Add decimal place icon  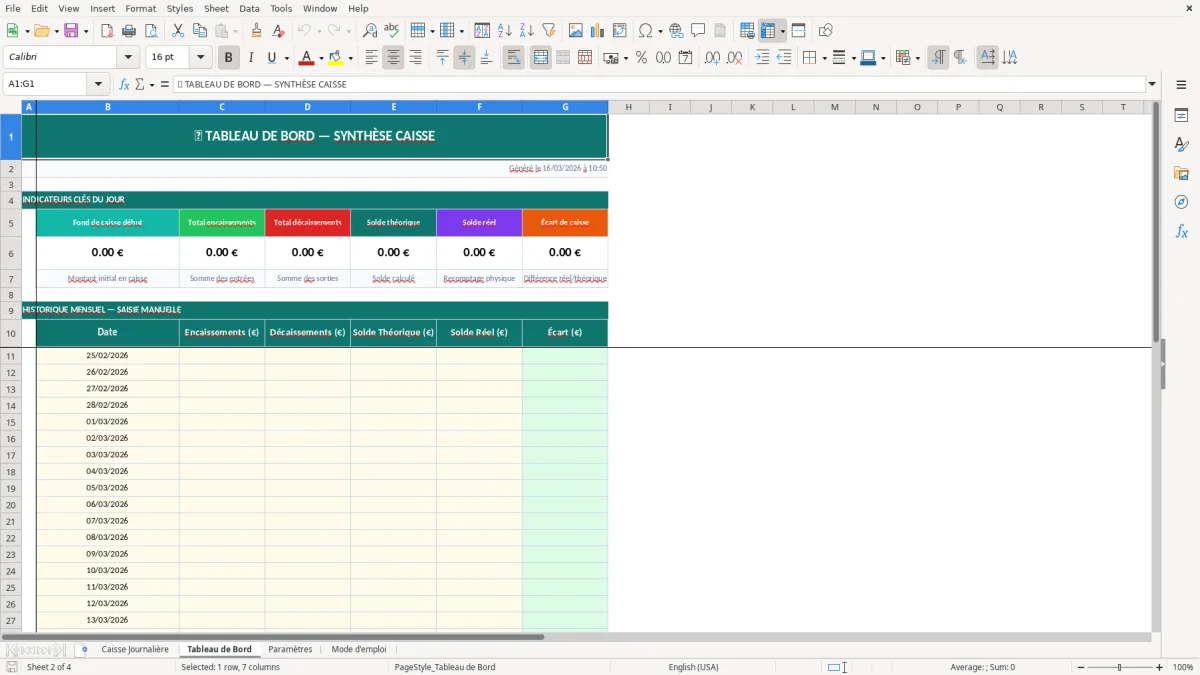point(713,58)
